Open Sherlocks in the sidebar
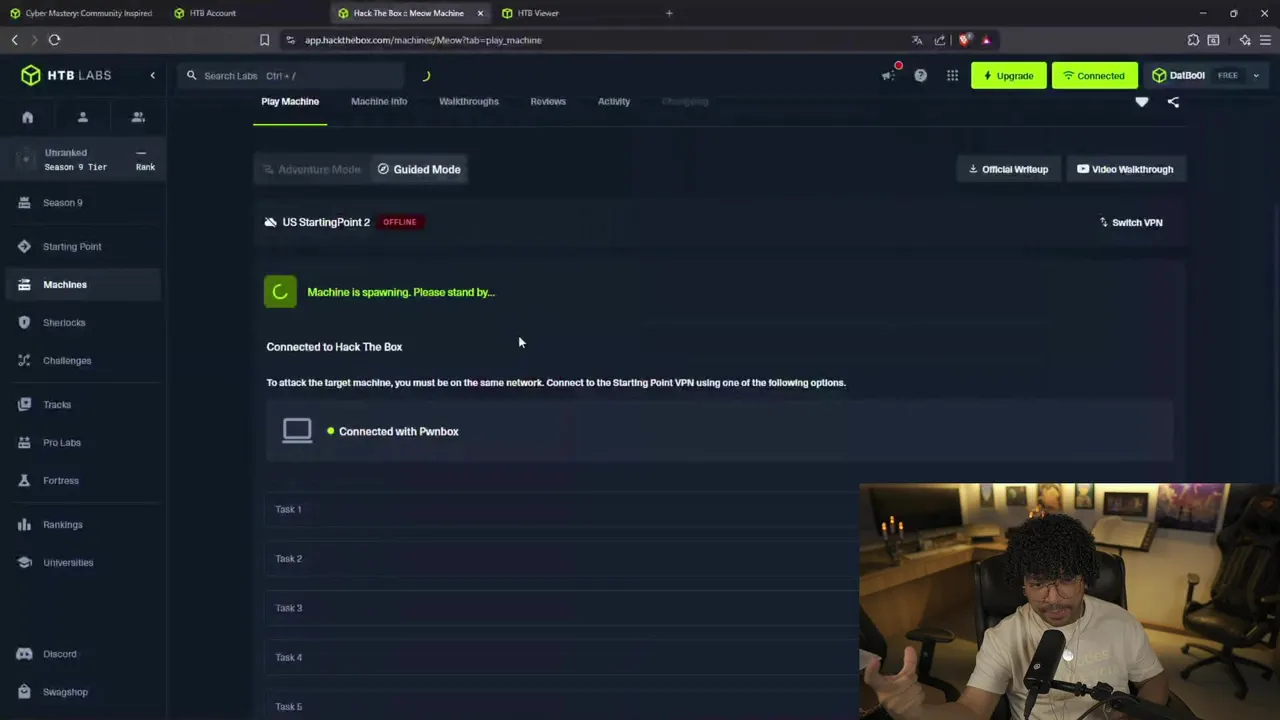Screen dimensions: 1280x720 tap(83, 322)
